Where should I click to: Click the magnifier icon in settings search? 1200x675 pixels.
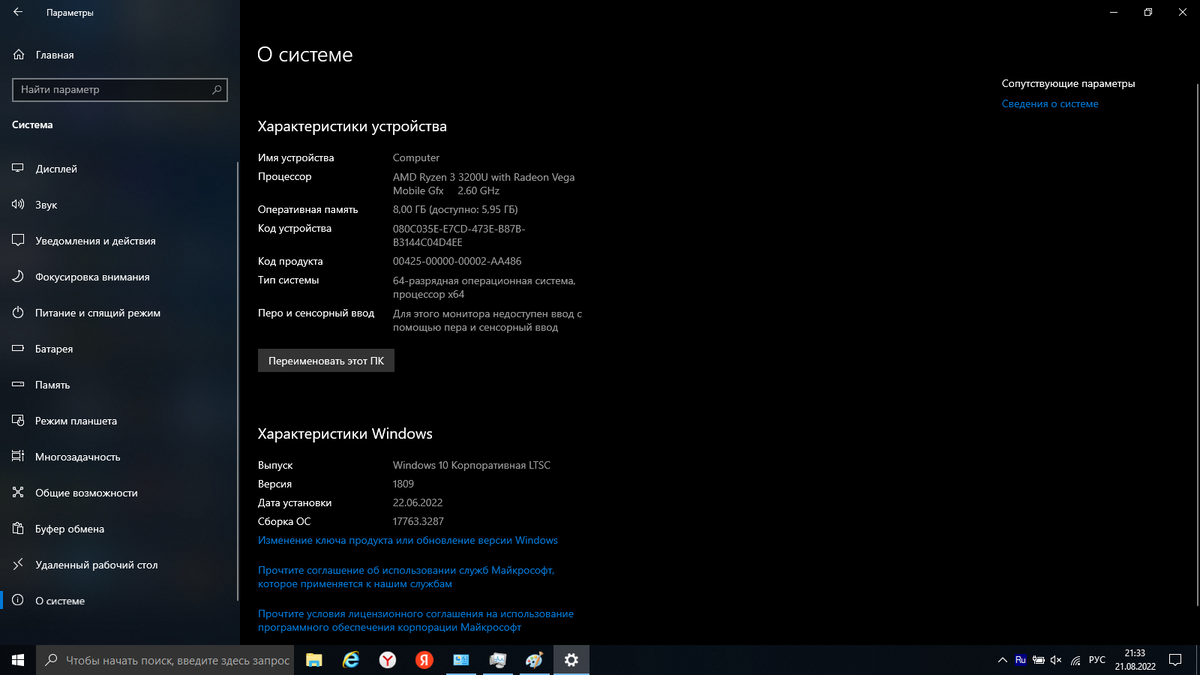pyautogui.click(x=217, y=90)
